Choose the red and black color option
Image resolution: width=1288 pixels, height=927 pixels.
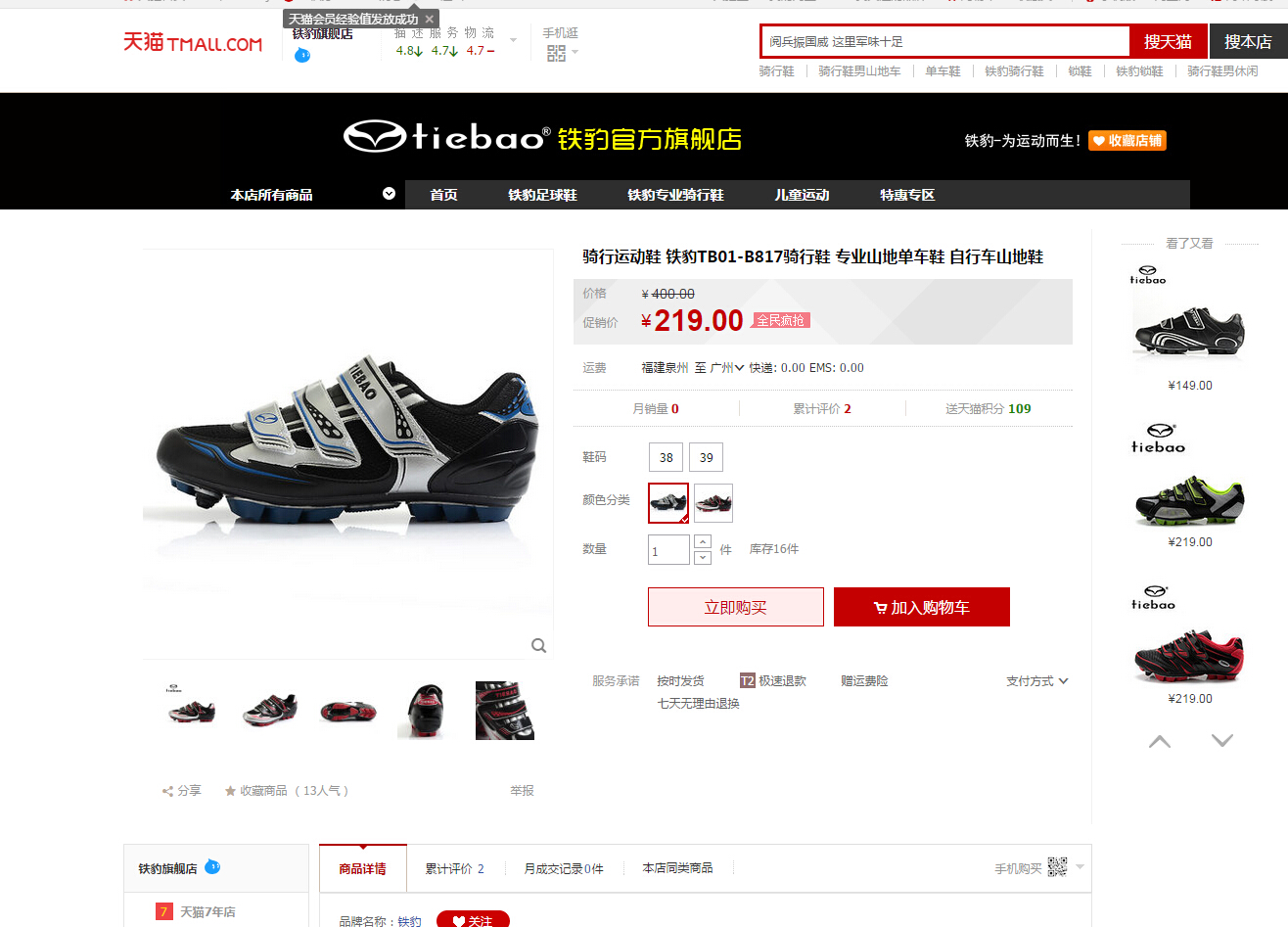pyautogui.click(x=713, y=503)
